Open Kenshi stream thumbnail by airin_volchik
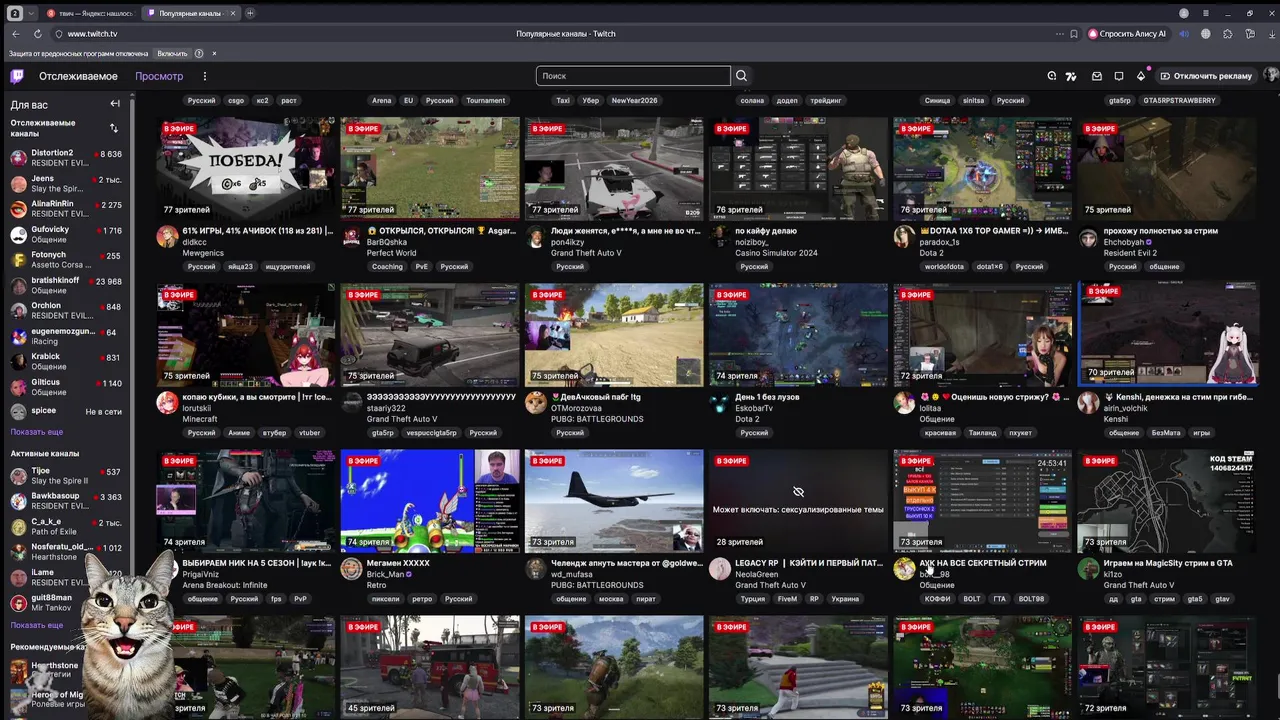Screen dimensions: 1280x720 tap(1167, 334)
